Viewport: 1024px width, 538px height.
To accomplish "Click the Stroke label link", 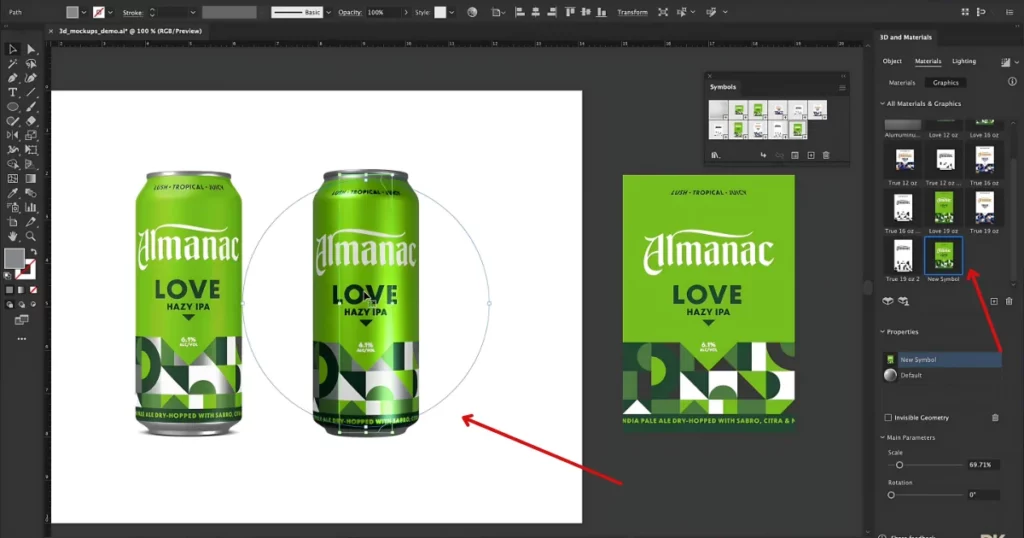I will click(133, 12).
